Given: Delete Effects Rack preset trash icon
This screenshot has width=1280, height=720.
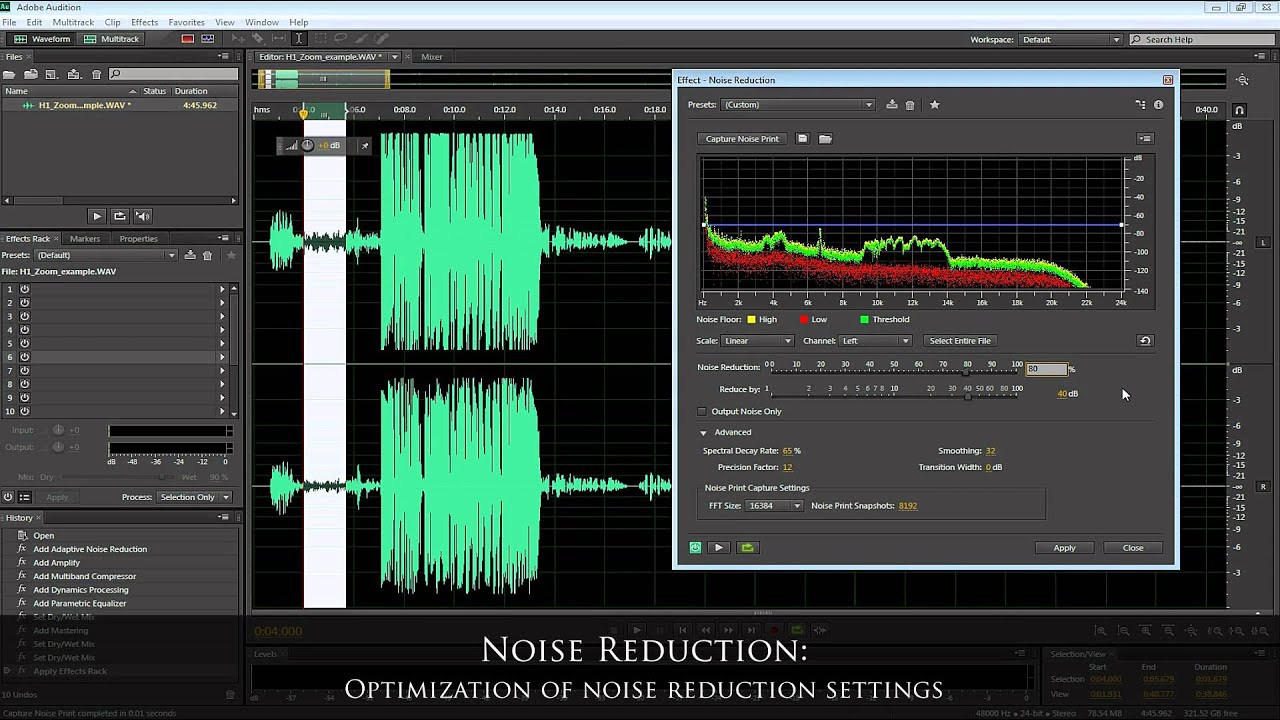Looking at the screenshot, I should click(208, 255).
